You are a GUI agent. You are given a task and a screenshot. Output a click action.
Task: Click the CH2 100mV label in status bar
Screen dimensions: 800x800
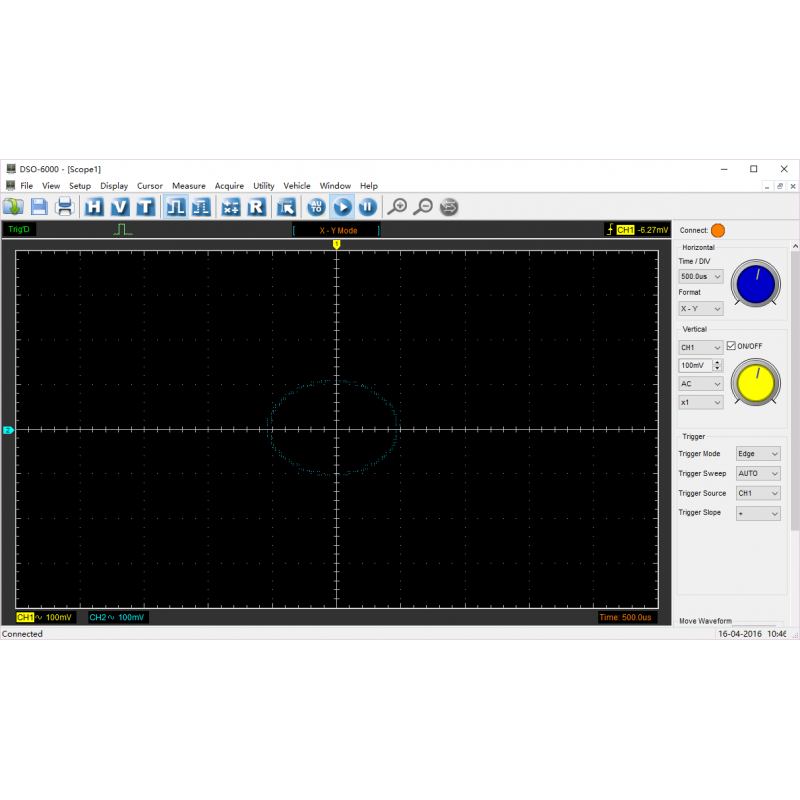pyautogui.click(x=120, y=617)
